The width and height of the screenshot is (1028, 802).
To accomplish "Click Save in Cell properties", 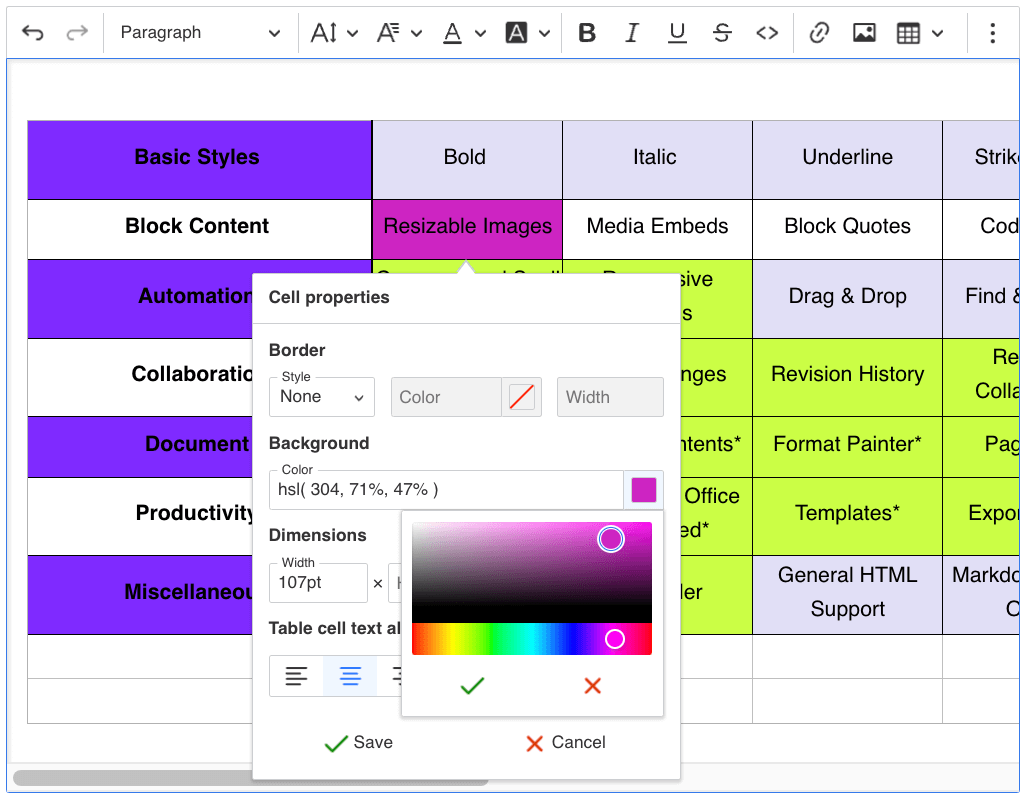I will click(359, 743).
